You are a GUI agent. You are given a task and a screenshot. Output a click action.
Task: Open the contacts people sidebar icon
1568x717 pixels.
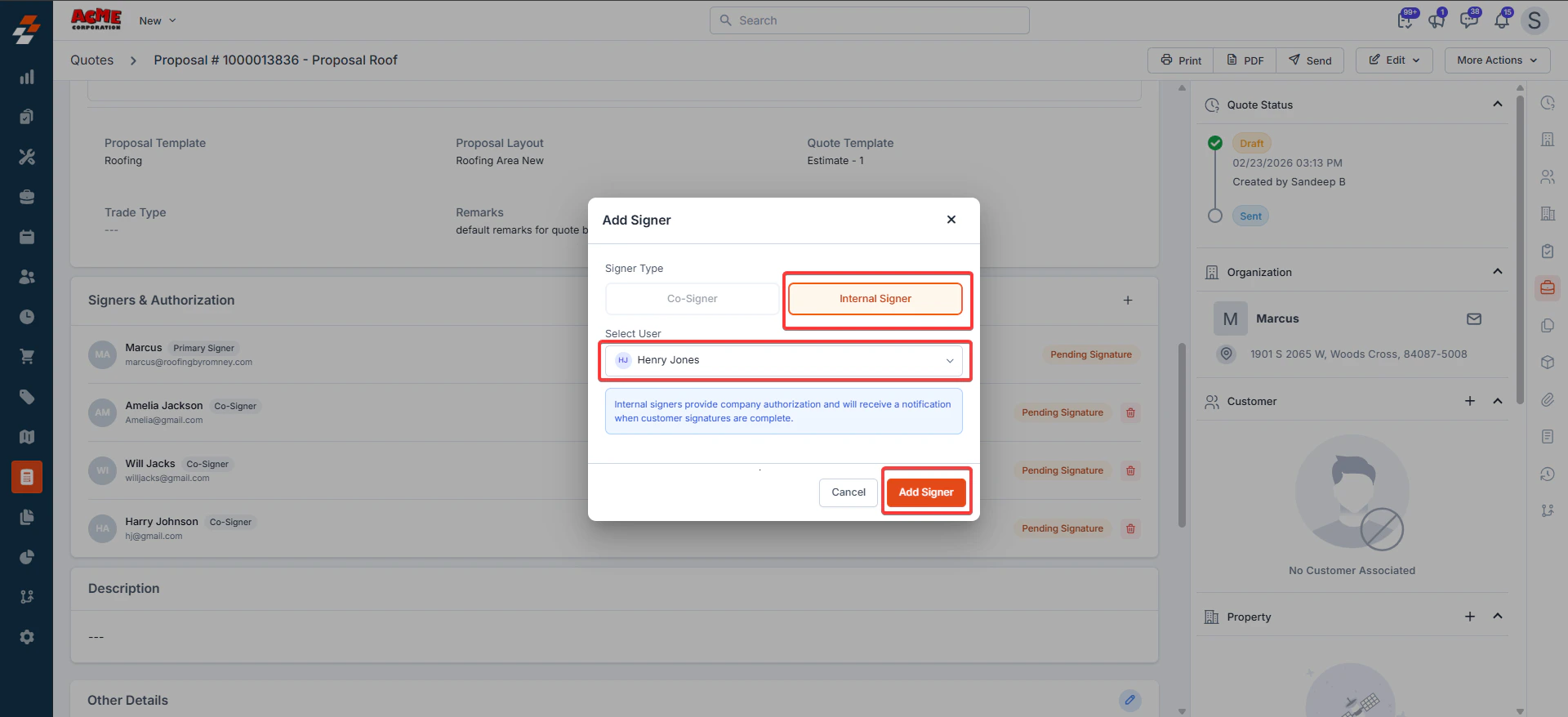click(27, 277)
